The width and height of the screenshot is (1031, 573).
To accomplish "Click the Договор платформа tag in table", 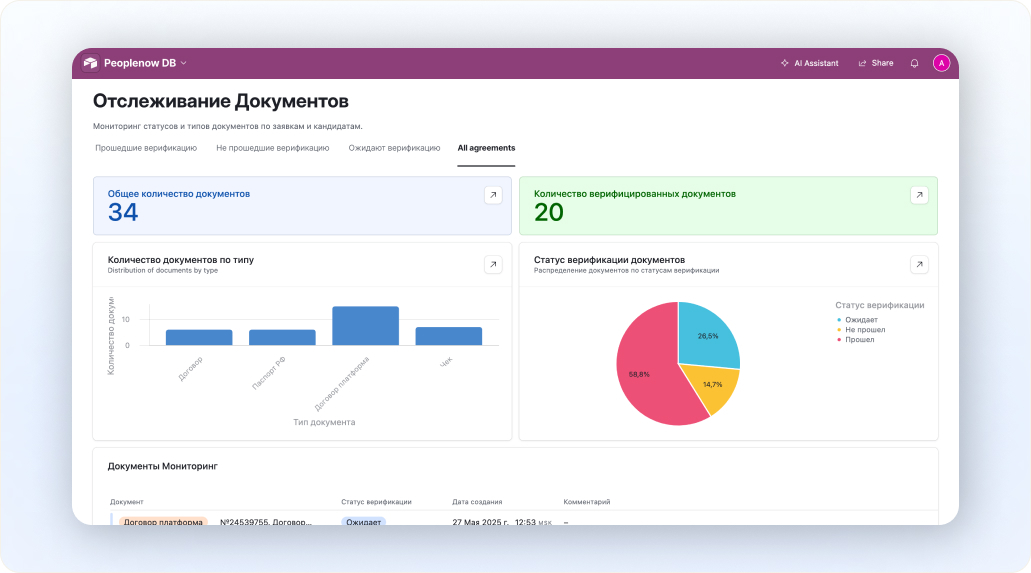I will coord(163,521).
